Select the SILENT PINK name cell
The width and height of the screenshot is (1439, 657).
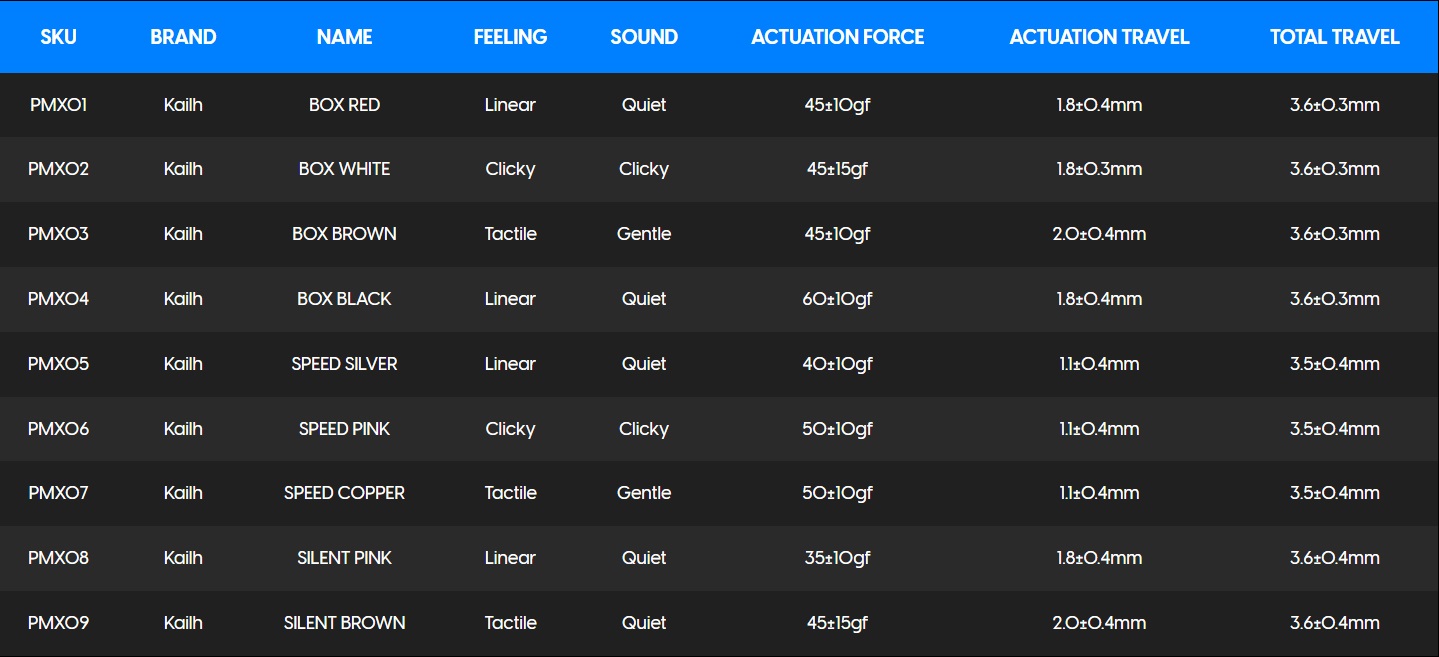pyautogui.click(x=344, y=558)
